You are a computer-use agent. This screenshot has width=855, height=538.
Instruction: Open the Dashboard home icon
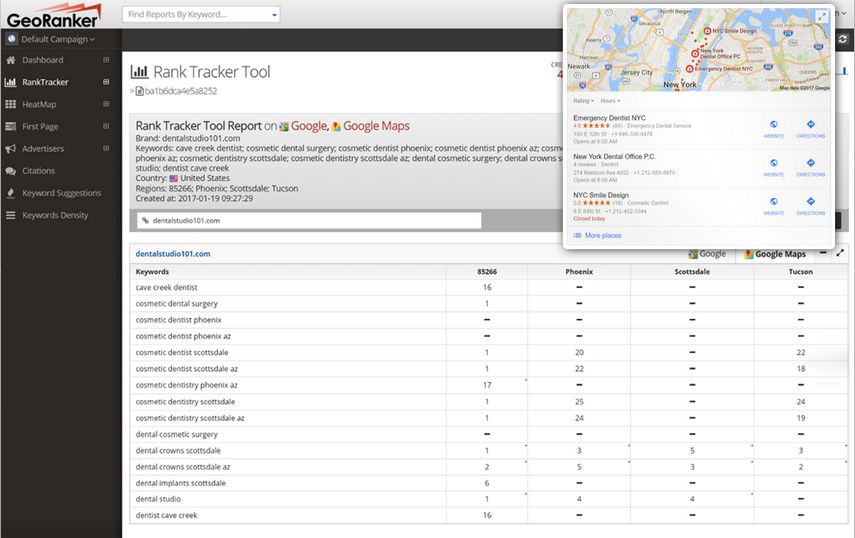pyautogui.click(x=10, y=60)
